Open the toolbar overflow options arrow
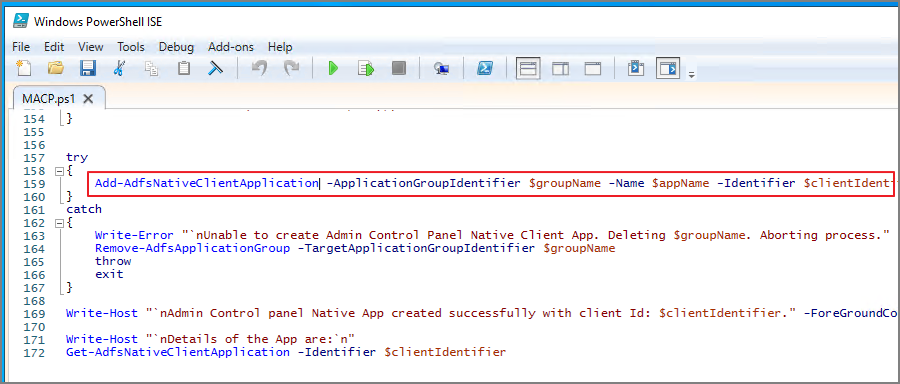The height and width of the screenshot is (384, 900). point(692,74)
